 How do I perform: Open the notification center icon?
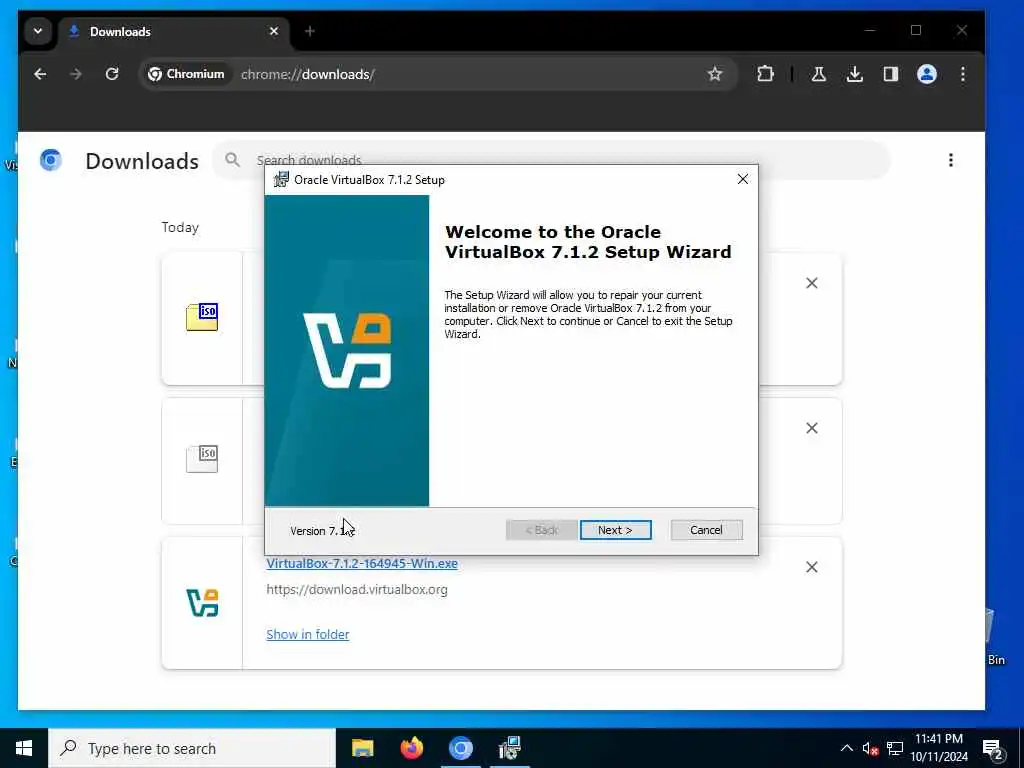(993, 748)
